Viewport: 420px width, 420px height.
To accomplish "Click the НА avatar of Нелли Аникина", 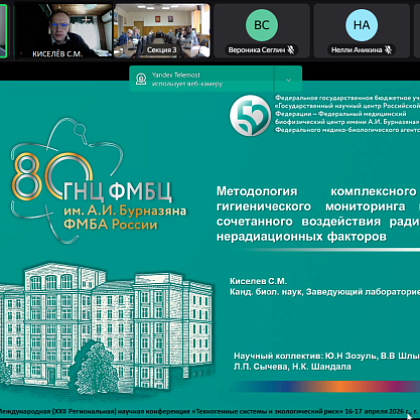I will tap(362, 25).
